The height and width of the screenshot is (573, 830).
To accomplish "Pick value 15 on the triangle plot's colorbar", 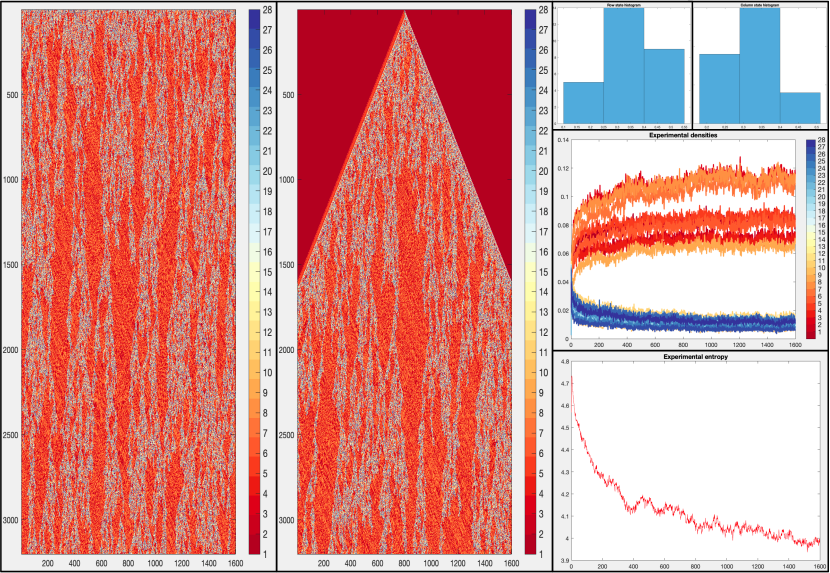I will click(x=530, y=270).
